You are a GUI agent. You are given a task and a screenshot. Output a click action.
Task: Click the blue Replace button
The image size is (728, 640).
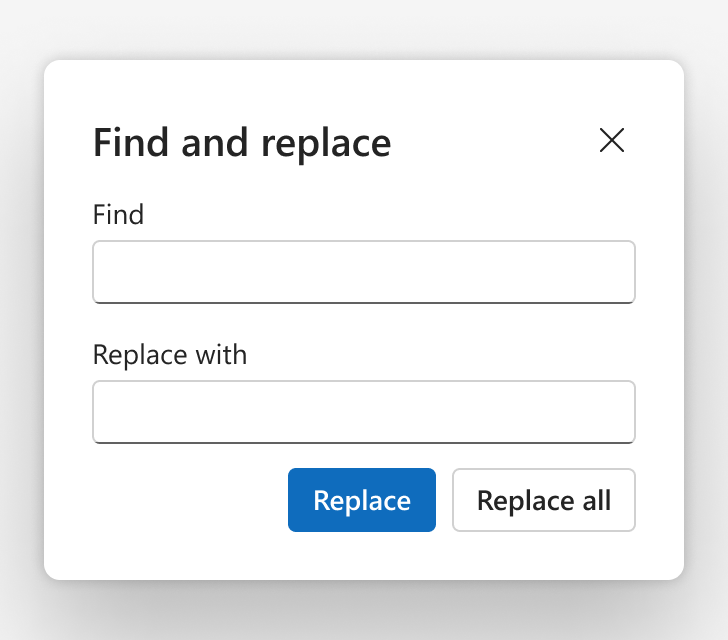pos(362,500)
